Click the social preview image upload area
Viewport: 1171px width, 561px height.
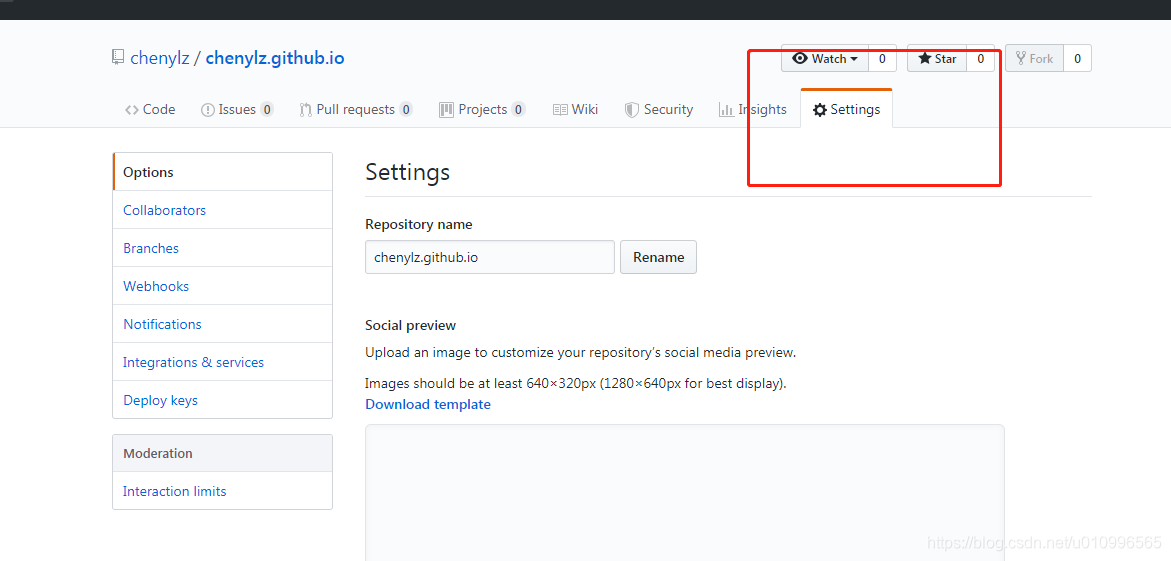pyautogui.click(x=685, y=492)
